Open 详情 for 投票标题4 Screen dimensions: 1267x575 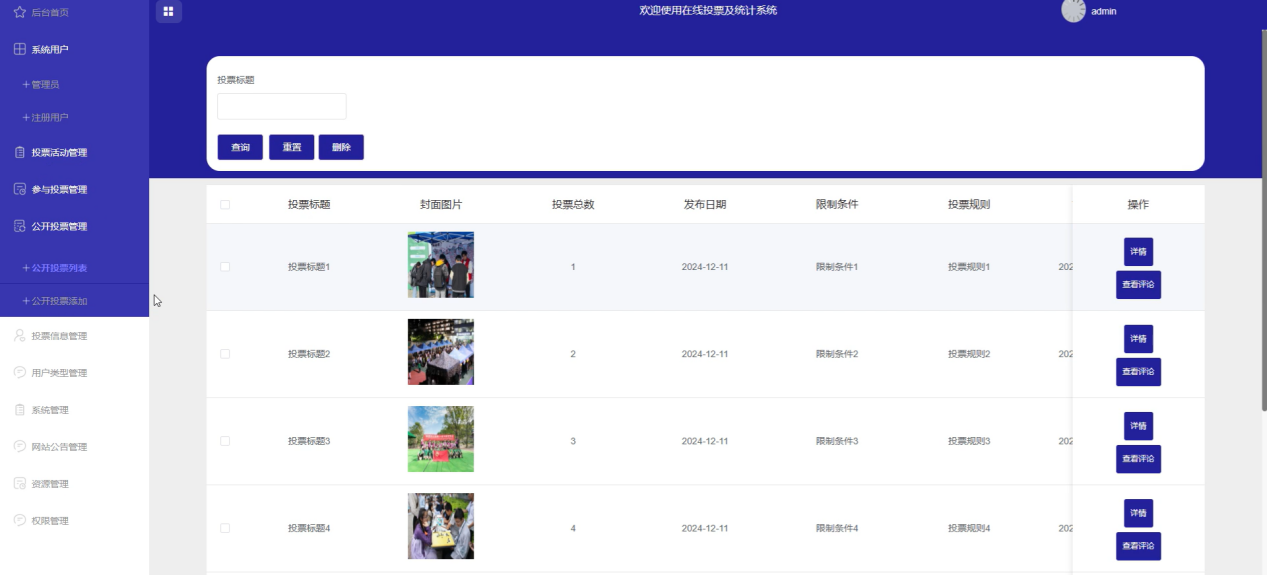point(1138,513)
